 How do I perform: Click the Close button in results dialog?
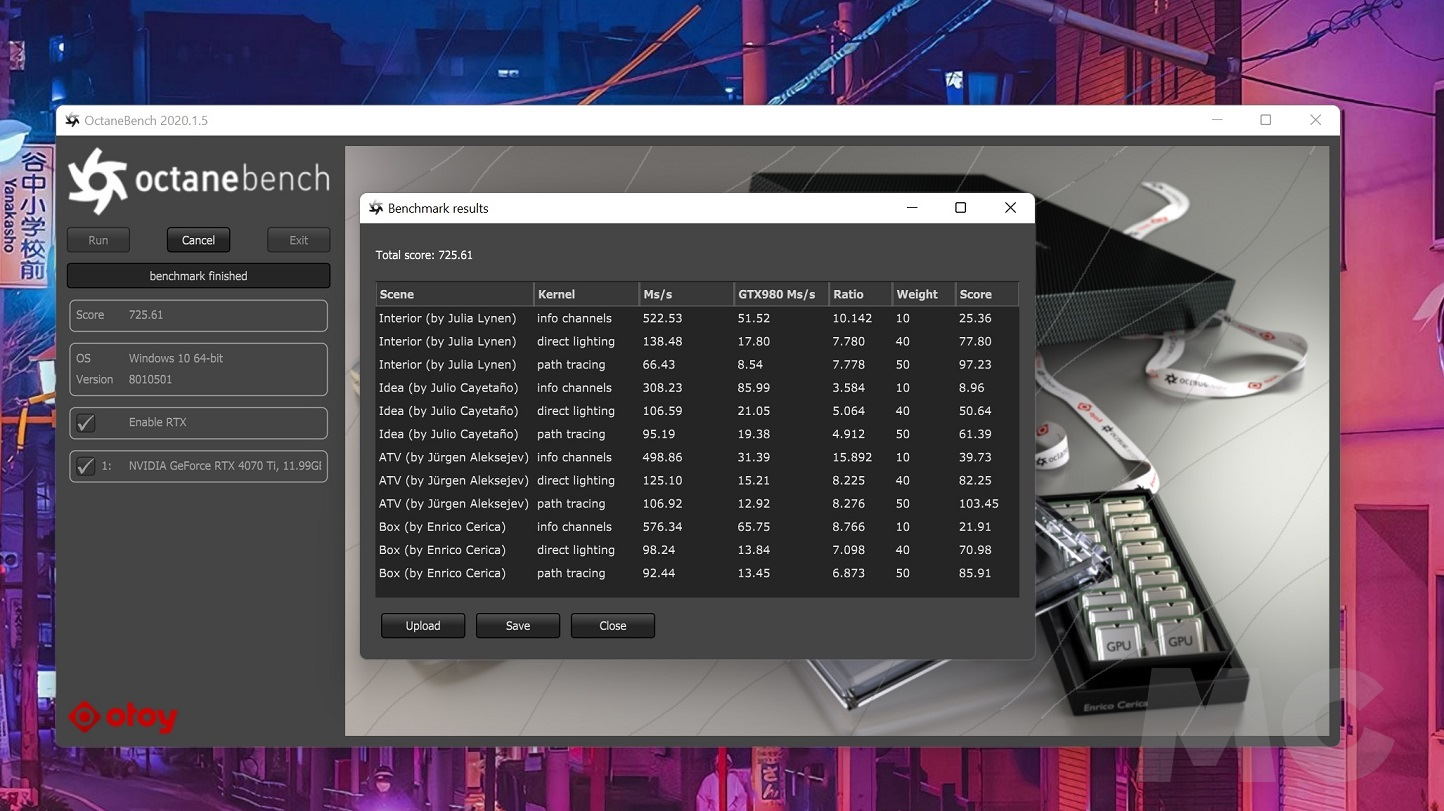613,626
